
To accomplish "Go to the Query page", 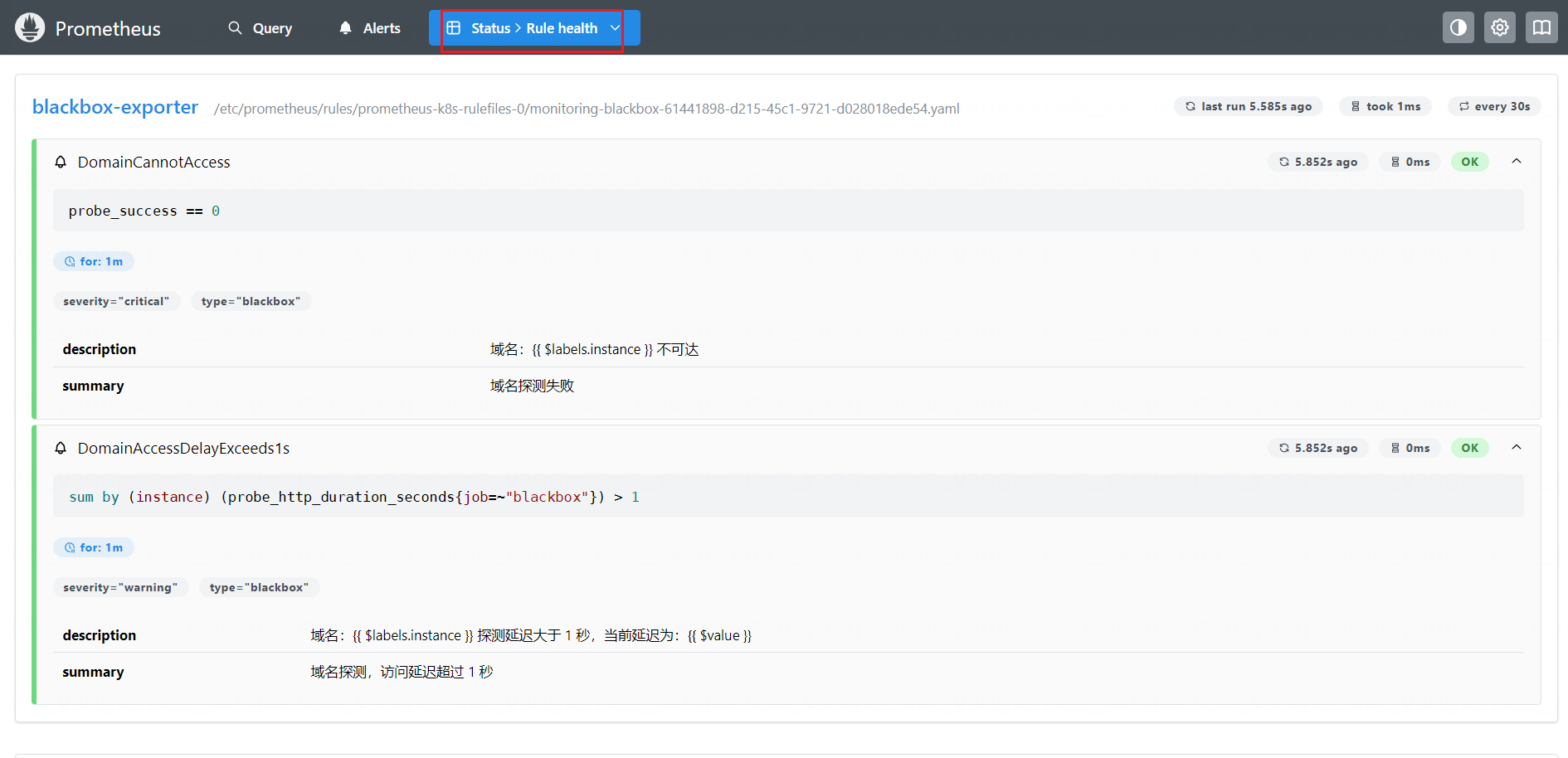I will tap(272, 28).
